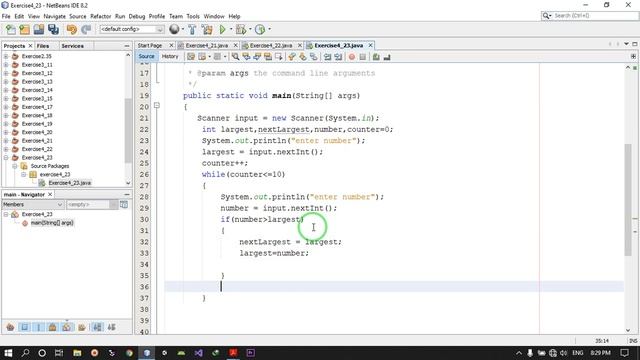Toggle Show Non-Public Members in Navigator
Image resolution: width=640 pixels, height=360 pixels.
tap(53, 327)
